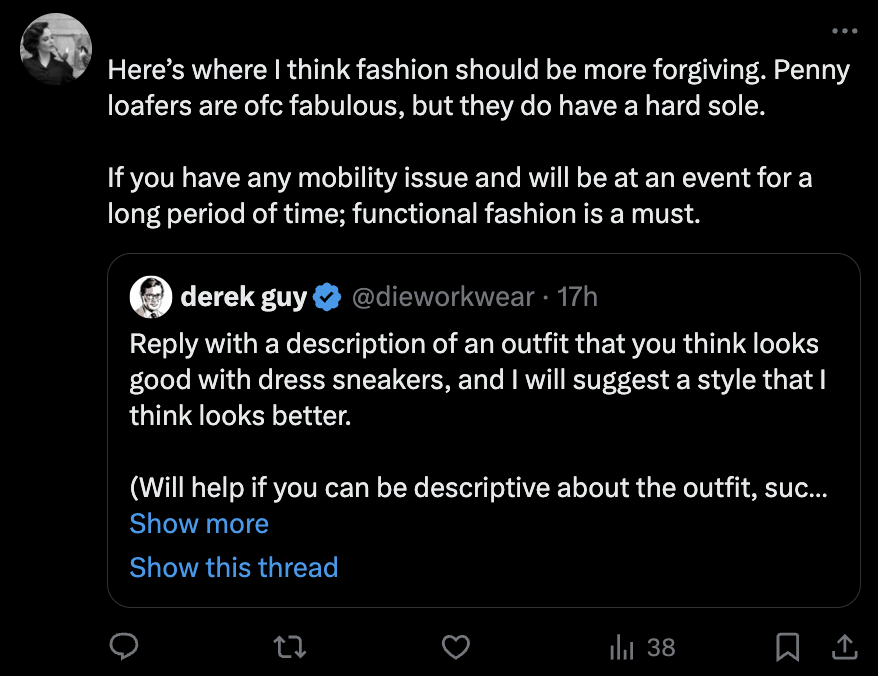Viewport: 878px width, 676px height.
Task: Repost this tweet using the retweet icon
Action: pos(289,647)
